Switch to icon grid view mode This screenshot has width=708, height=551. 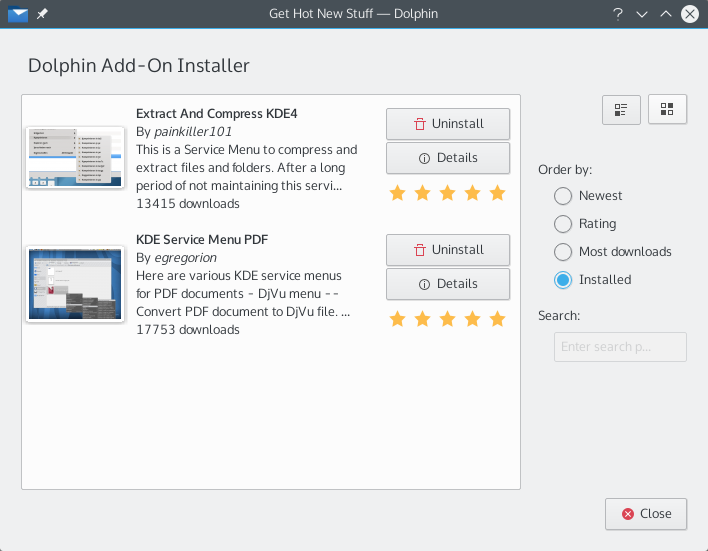point(667,109)
